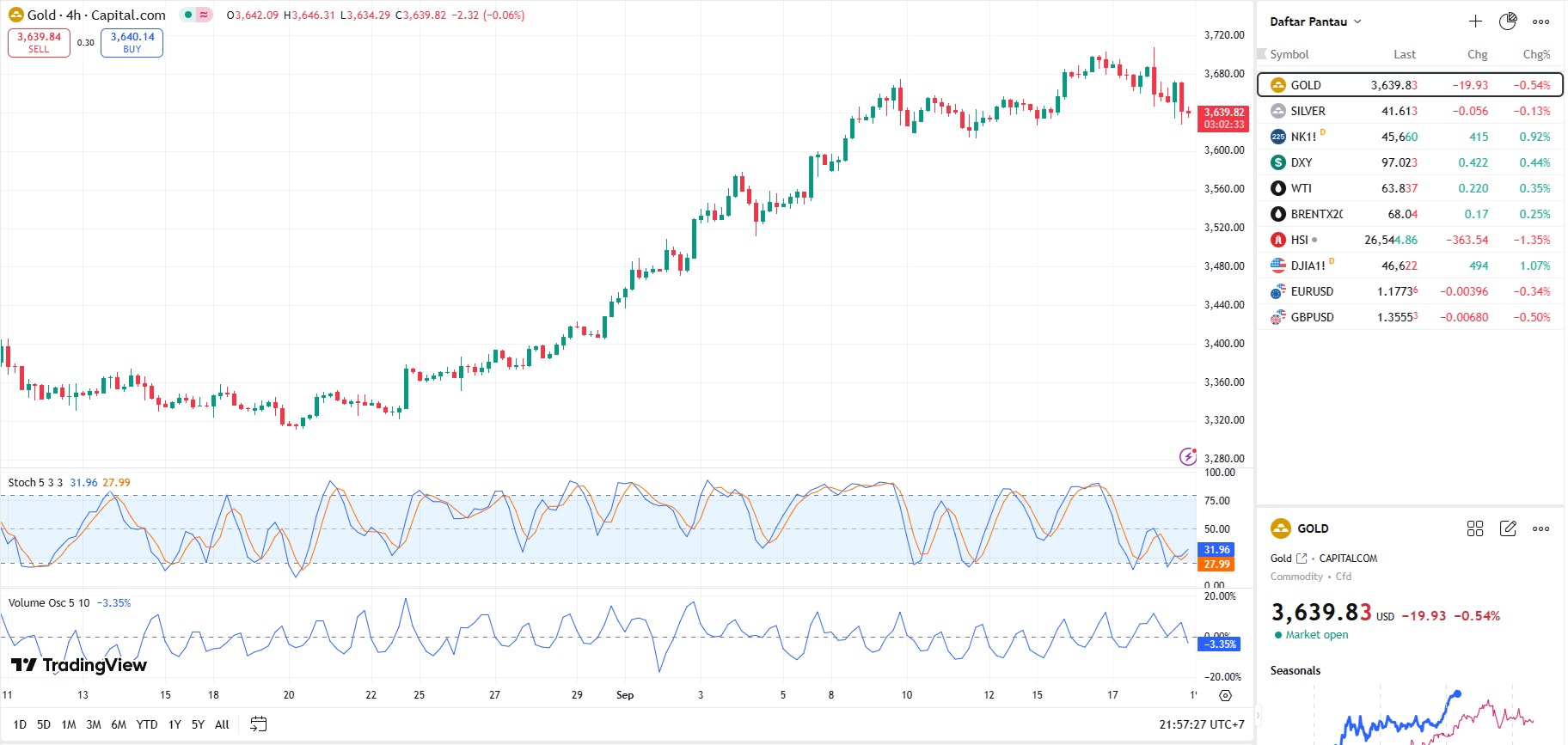Click the pink approximate data indicator
The image size is (1568, 745).
point(204,15)
